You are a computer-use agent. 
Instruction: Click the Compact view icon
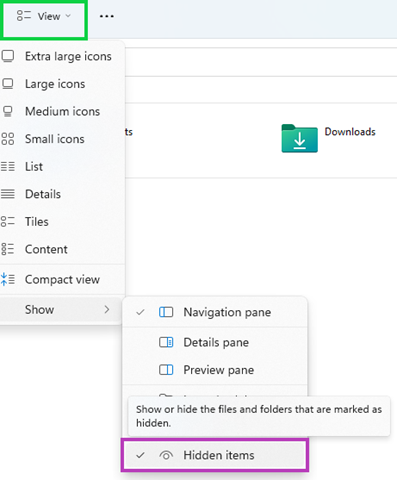tap(8, 279)
